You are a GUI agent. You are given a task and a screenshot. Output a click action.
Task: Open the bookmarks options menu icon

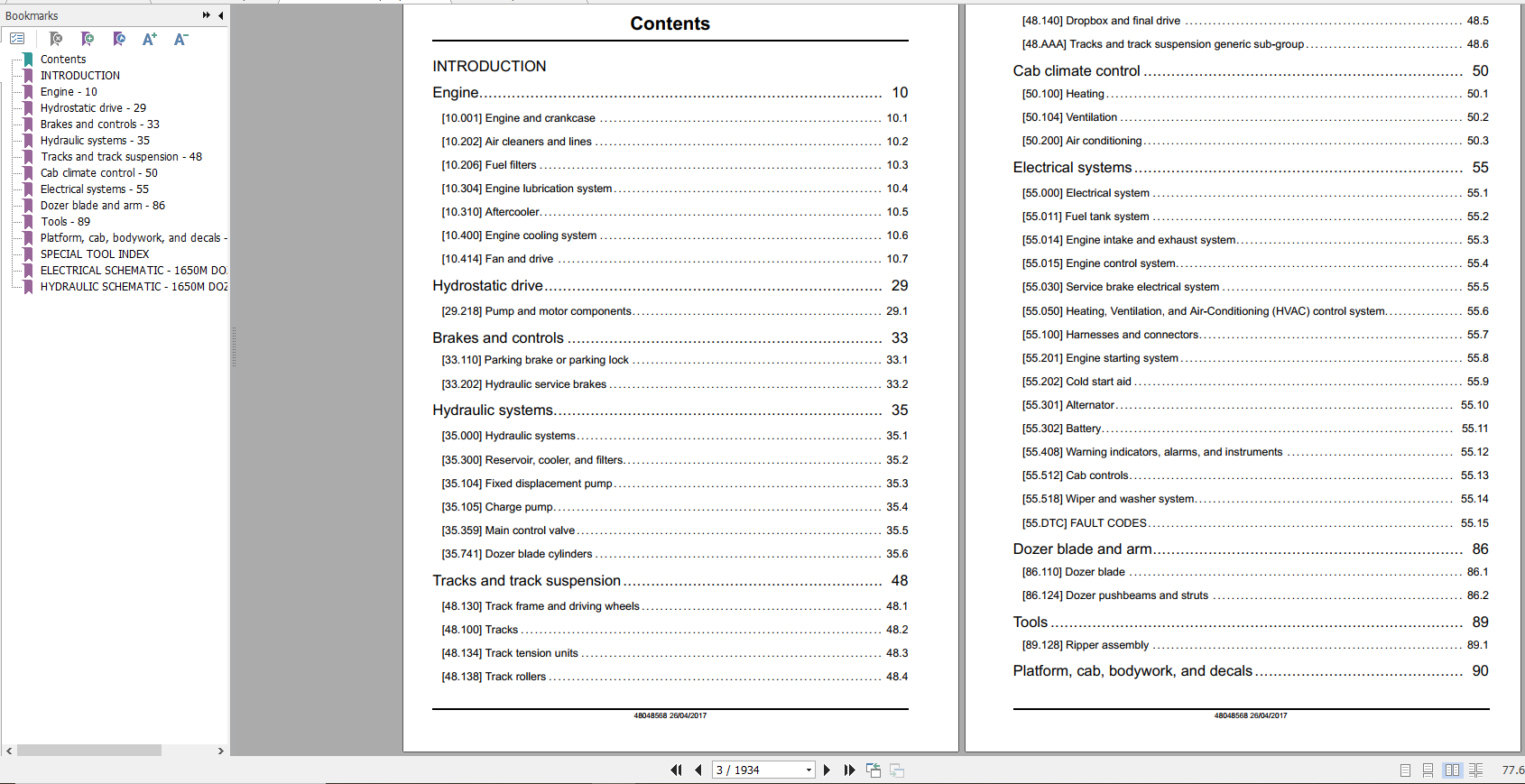pos(17,39)
